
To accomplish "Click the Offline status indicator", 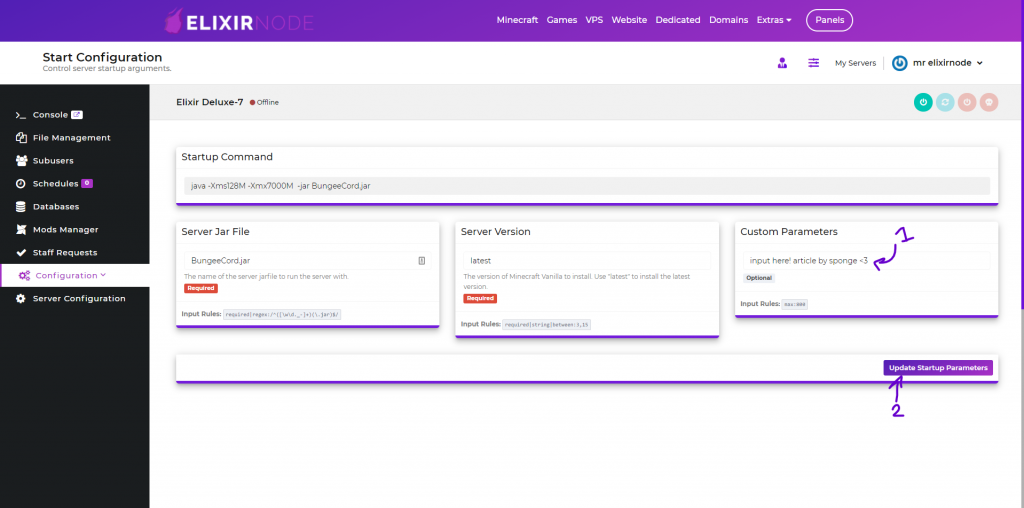I will pyautogui.click(x=264, y=103).
